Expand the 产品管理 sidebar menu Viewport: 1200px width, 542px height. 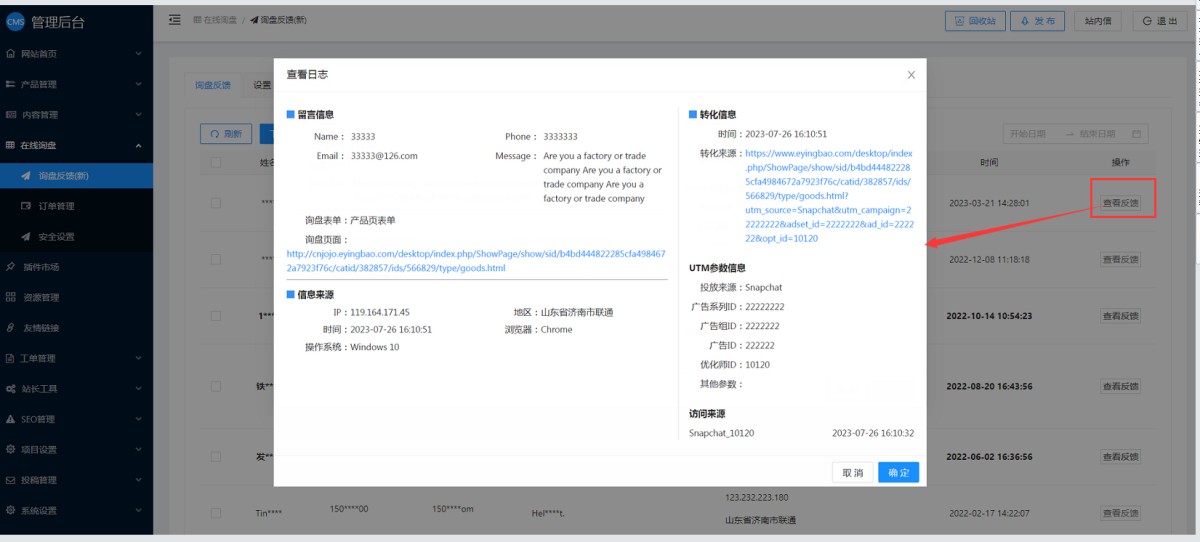75,84
